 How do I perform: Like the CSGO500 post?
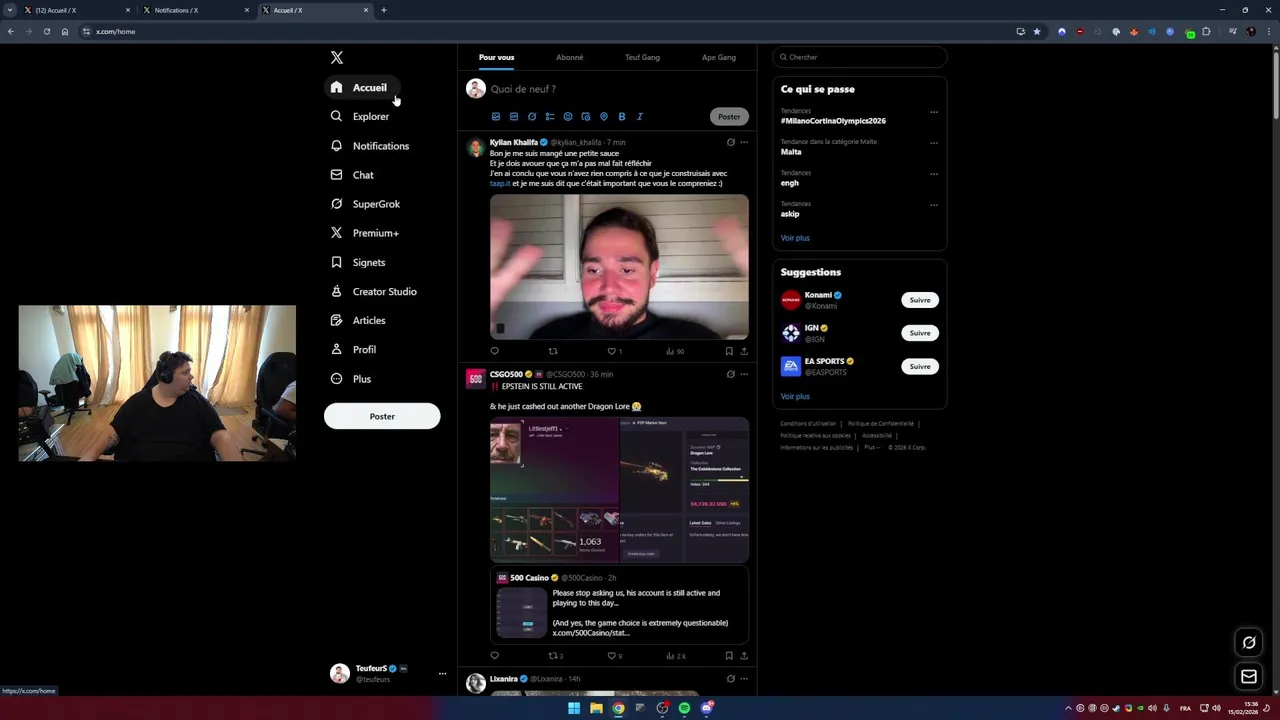pos(614,656)
